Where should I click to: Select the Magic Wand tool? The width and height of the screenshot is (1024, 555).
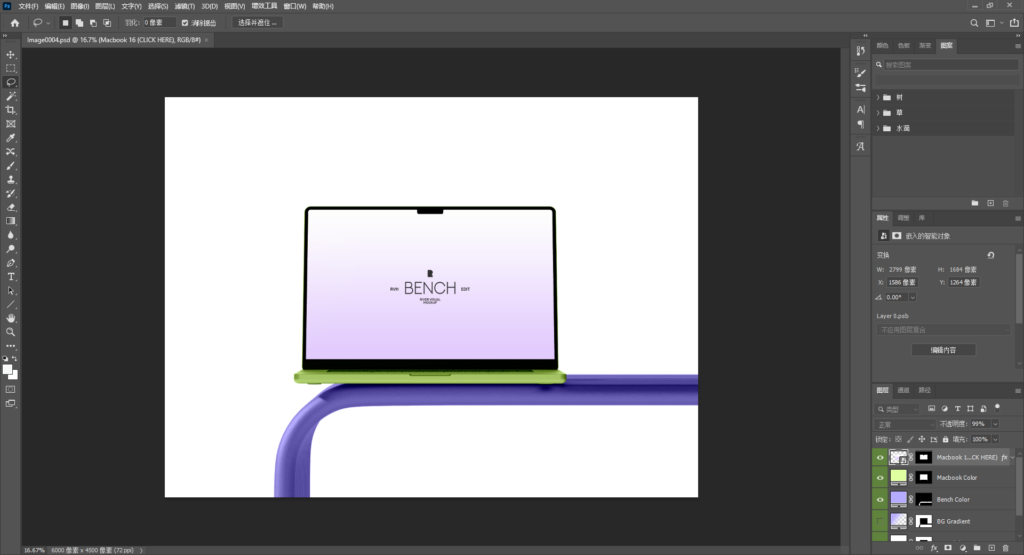[x=10, y=96]
